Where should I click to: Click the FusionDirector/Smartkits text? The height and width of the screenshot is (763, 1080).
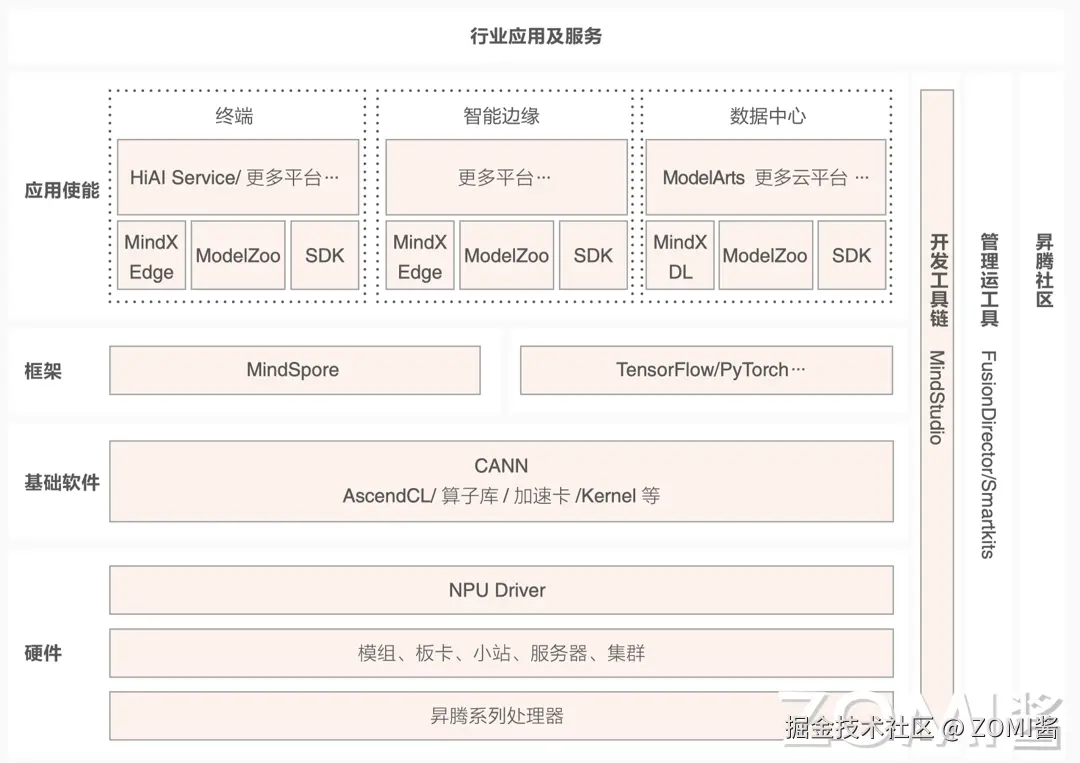point(988,454)
